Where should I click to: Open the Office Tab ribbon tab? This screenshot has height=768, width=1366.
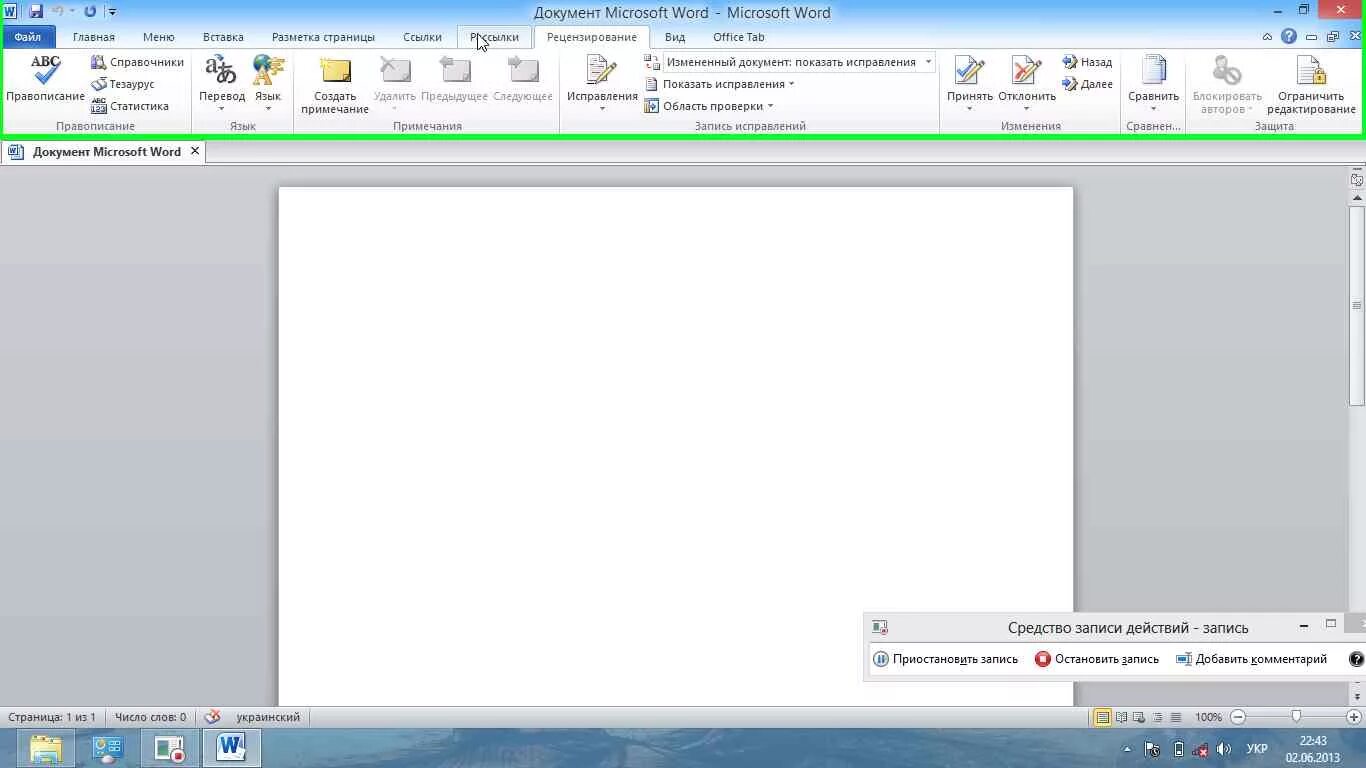tap(739, 37)
